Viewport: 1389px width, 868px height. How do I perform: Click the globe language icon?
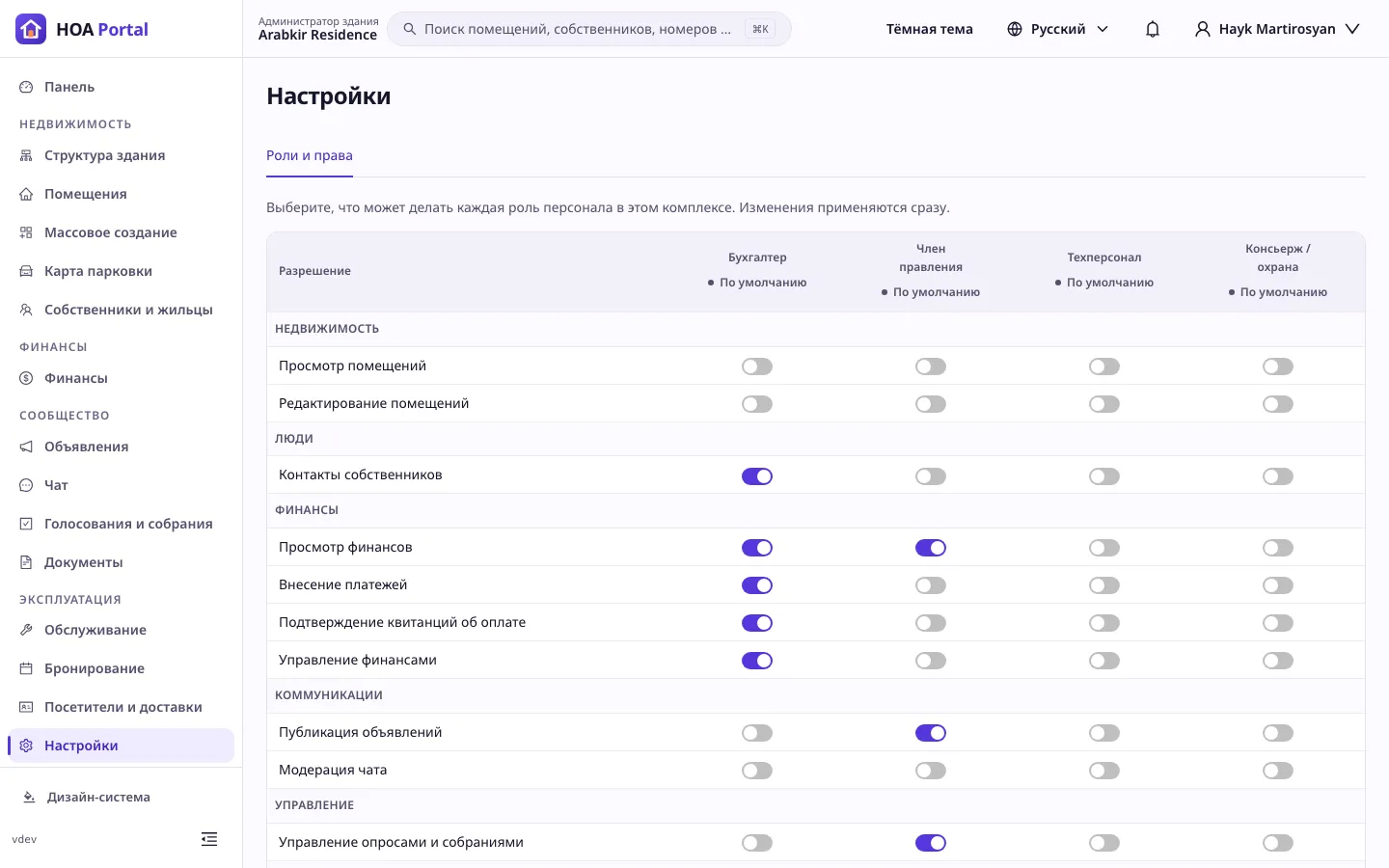(1015, 29)
